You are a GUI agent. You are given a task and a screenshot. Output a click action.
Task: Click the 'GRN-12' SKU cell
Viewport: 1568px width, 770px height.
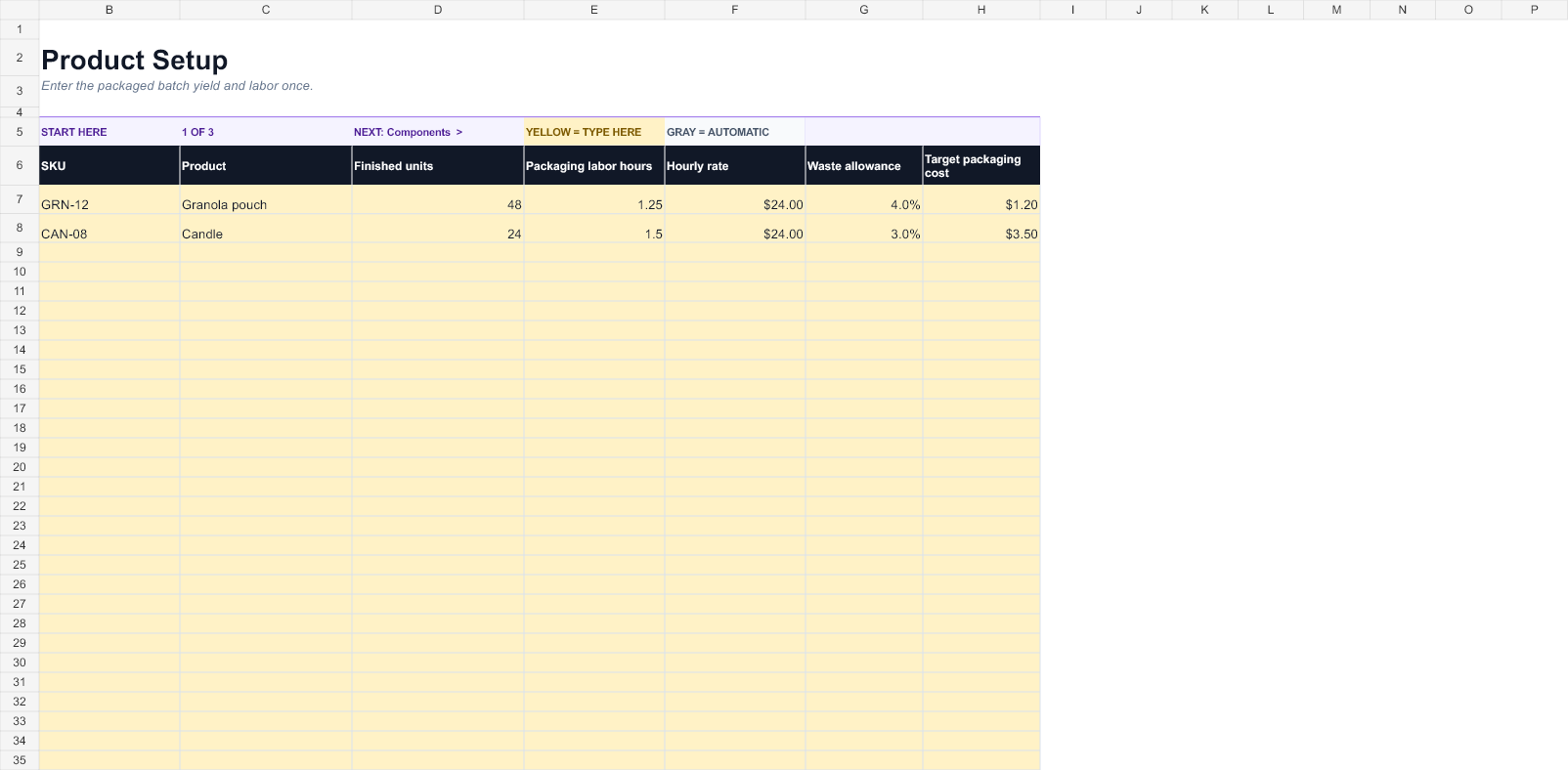[109, 199]
